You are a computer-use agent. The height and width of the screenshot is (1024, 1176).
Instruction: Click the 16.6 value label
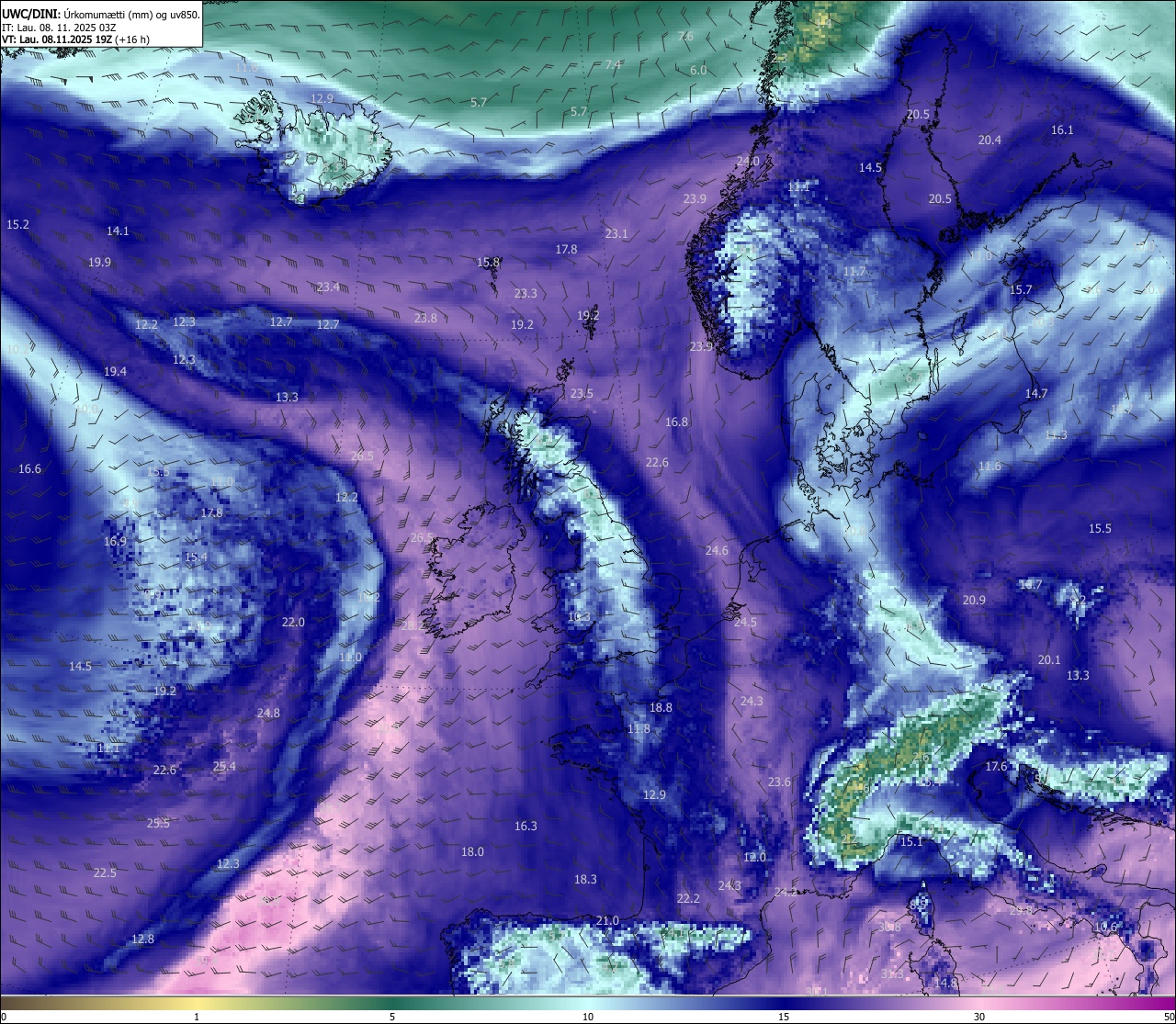tap(29, 469)
